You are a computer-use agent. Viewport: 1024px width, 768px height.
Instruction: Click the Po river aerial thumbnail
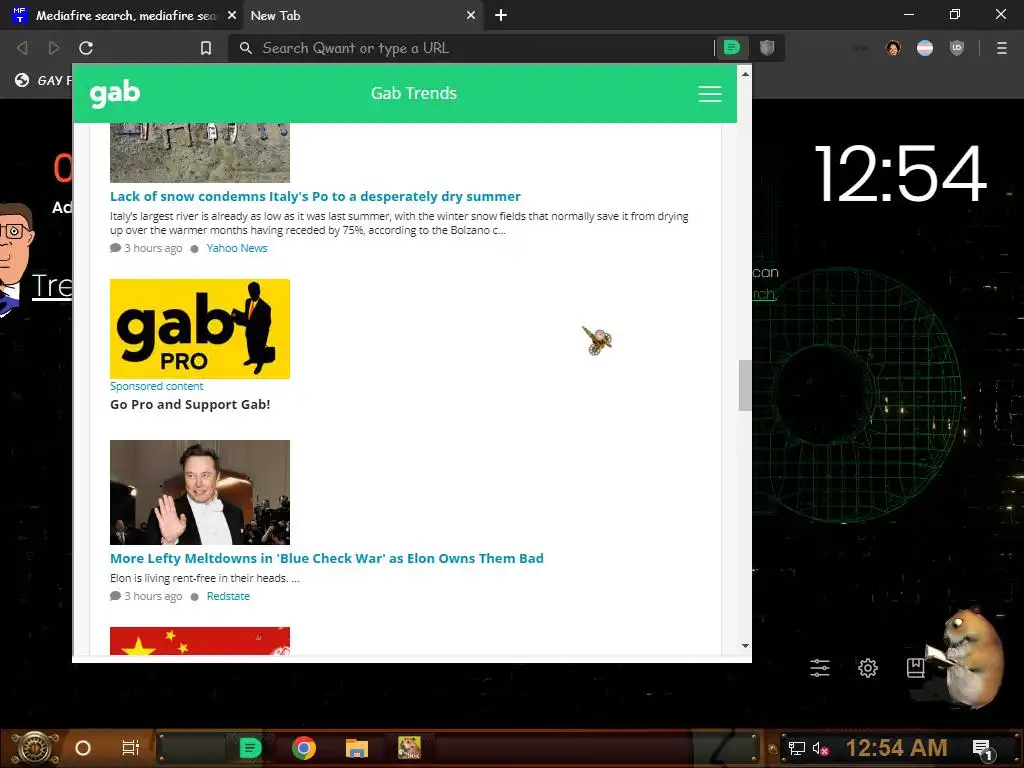(200, 153)
